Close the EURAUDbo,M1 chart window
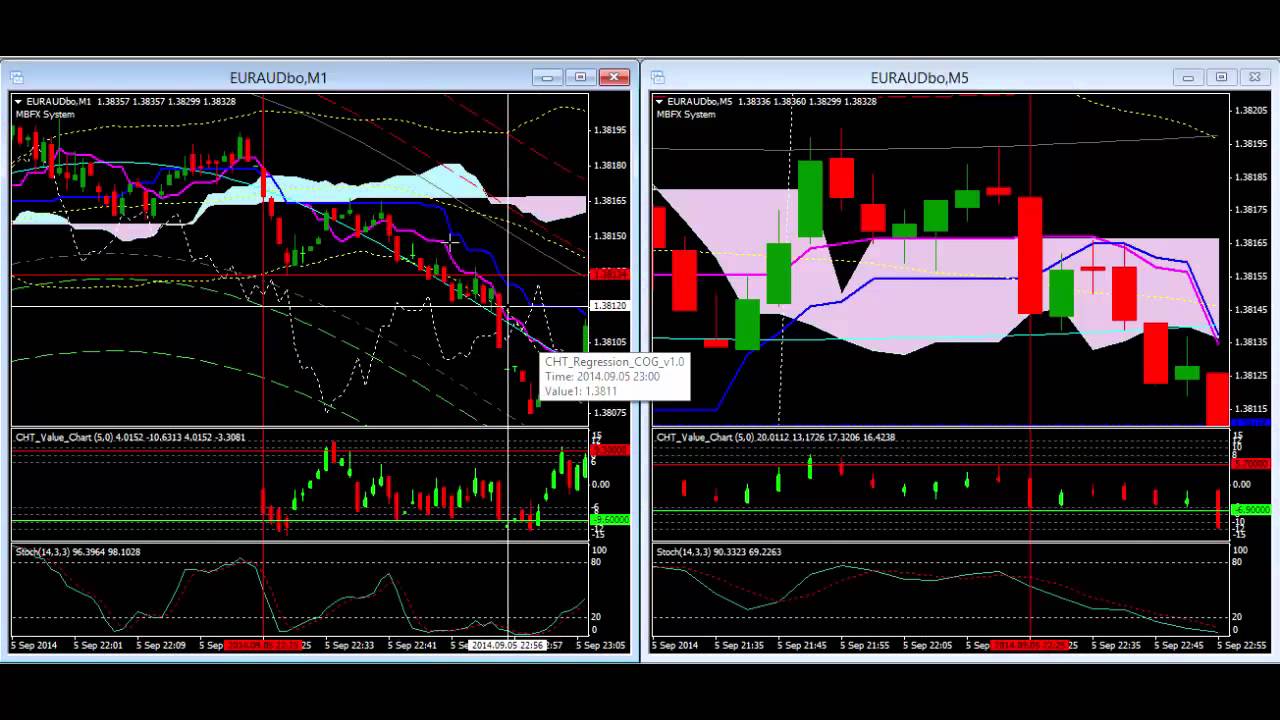The height and width of the screenshot is (720, 1280). pos(615,77)
